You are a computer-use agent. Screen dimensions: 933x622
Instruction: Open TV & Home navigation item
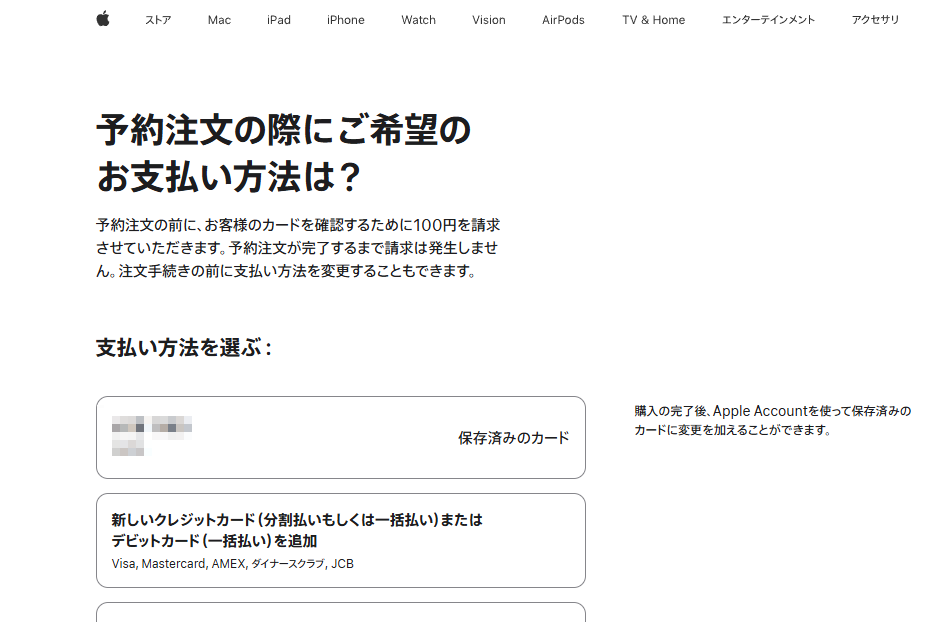[x=653, y=20]
